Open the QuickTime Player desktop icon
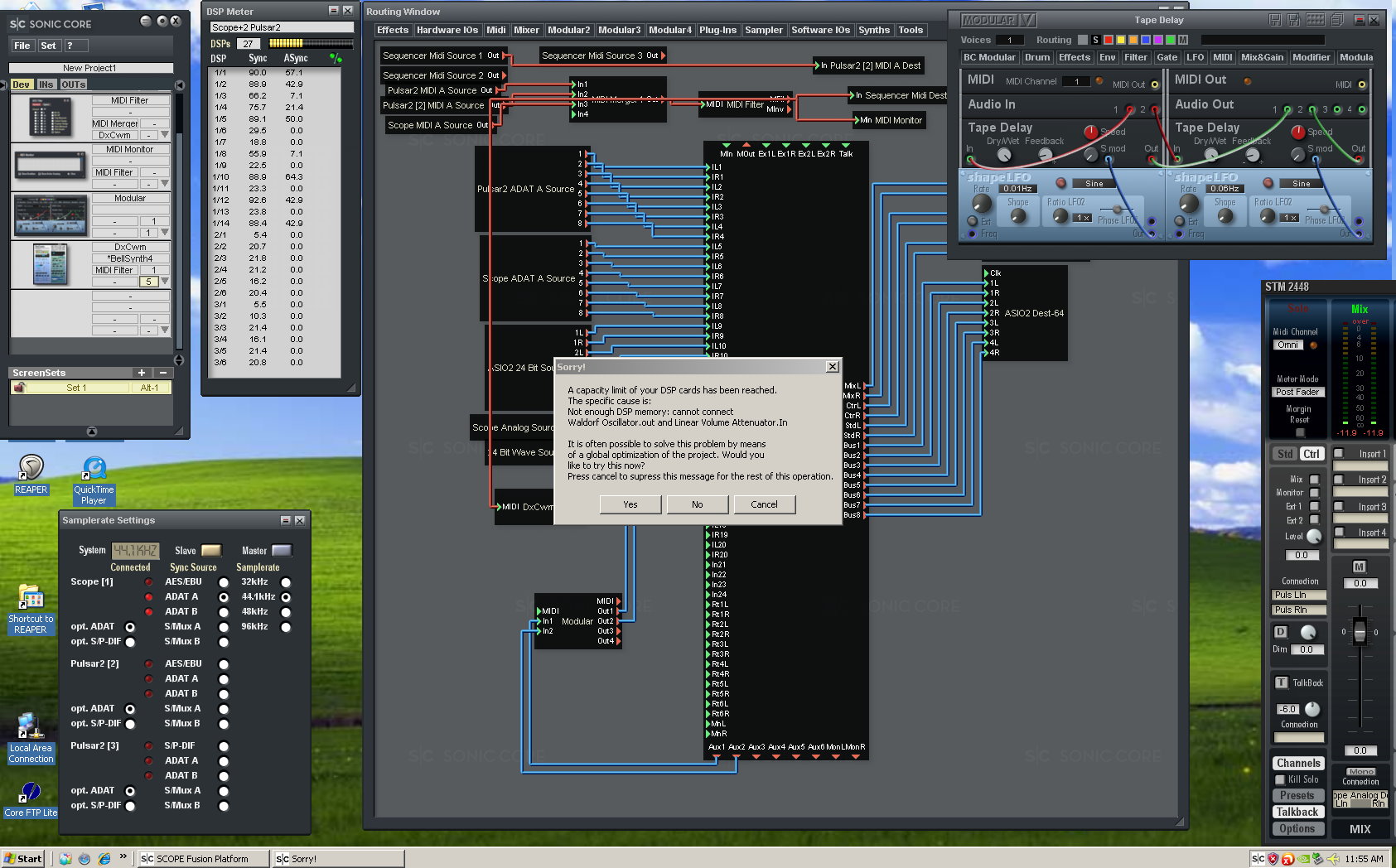 click(x=94, y=480)
